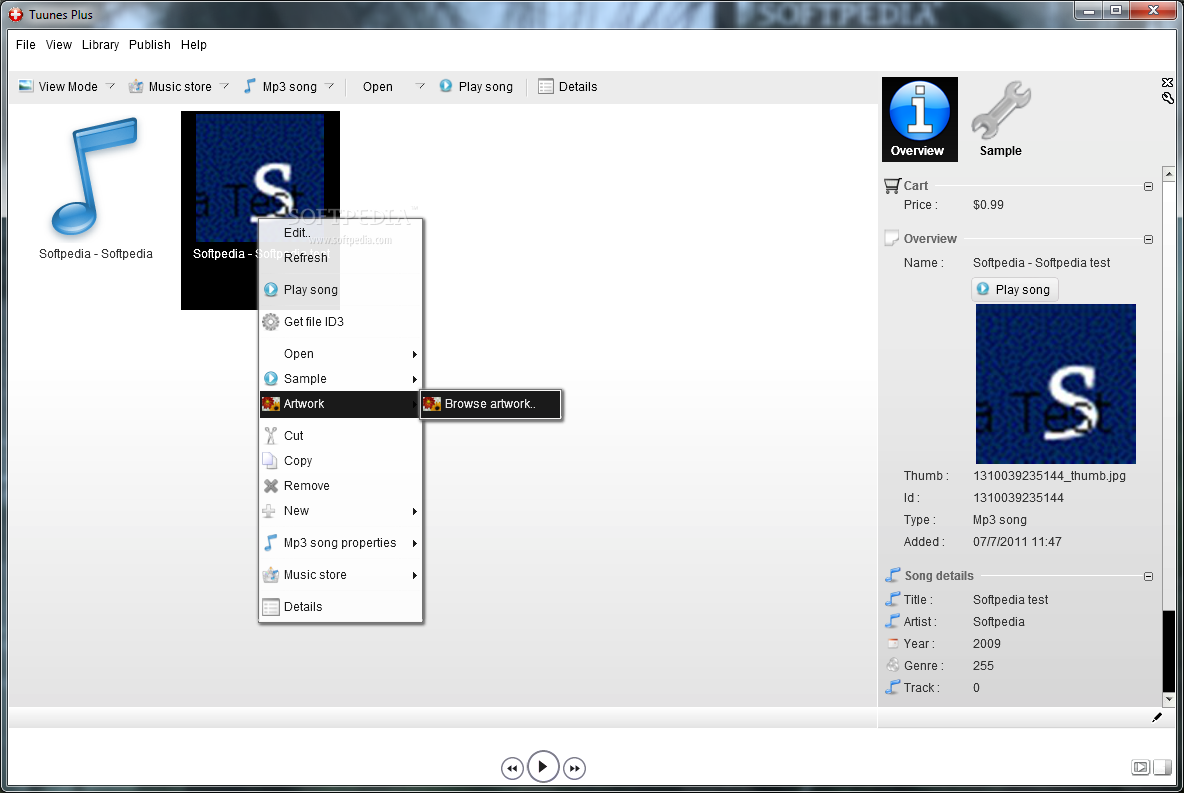Choose Remove in the context menu
This screenshot has width=1184, height=793.
(x=340, y=486)
